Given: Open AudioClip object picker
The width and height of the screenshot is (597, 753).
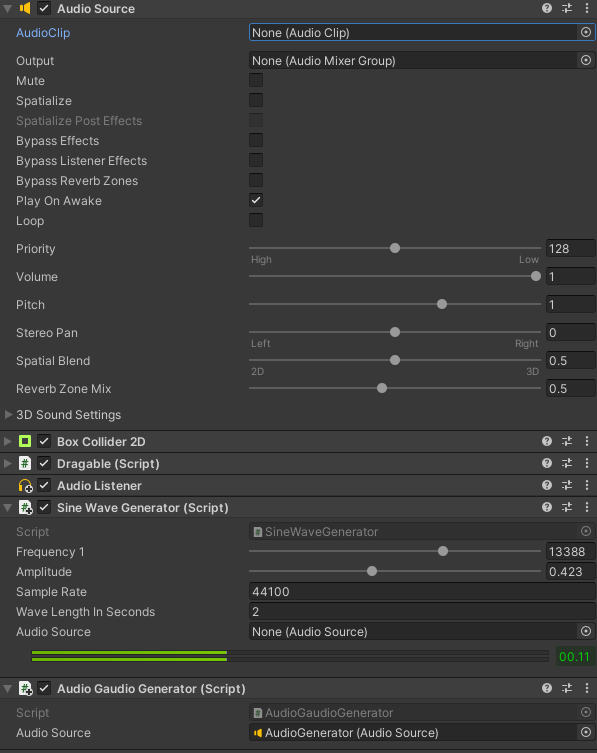Looking at the screenshot, I should pos(585,32).
